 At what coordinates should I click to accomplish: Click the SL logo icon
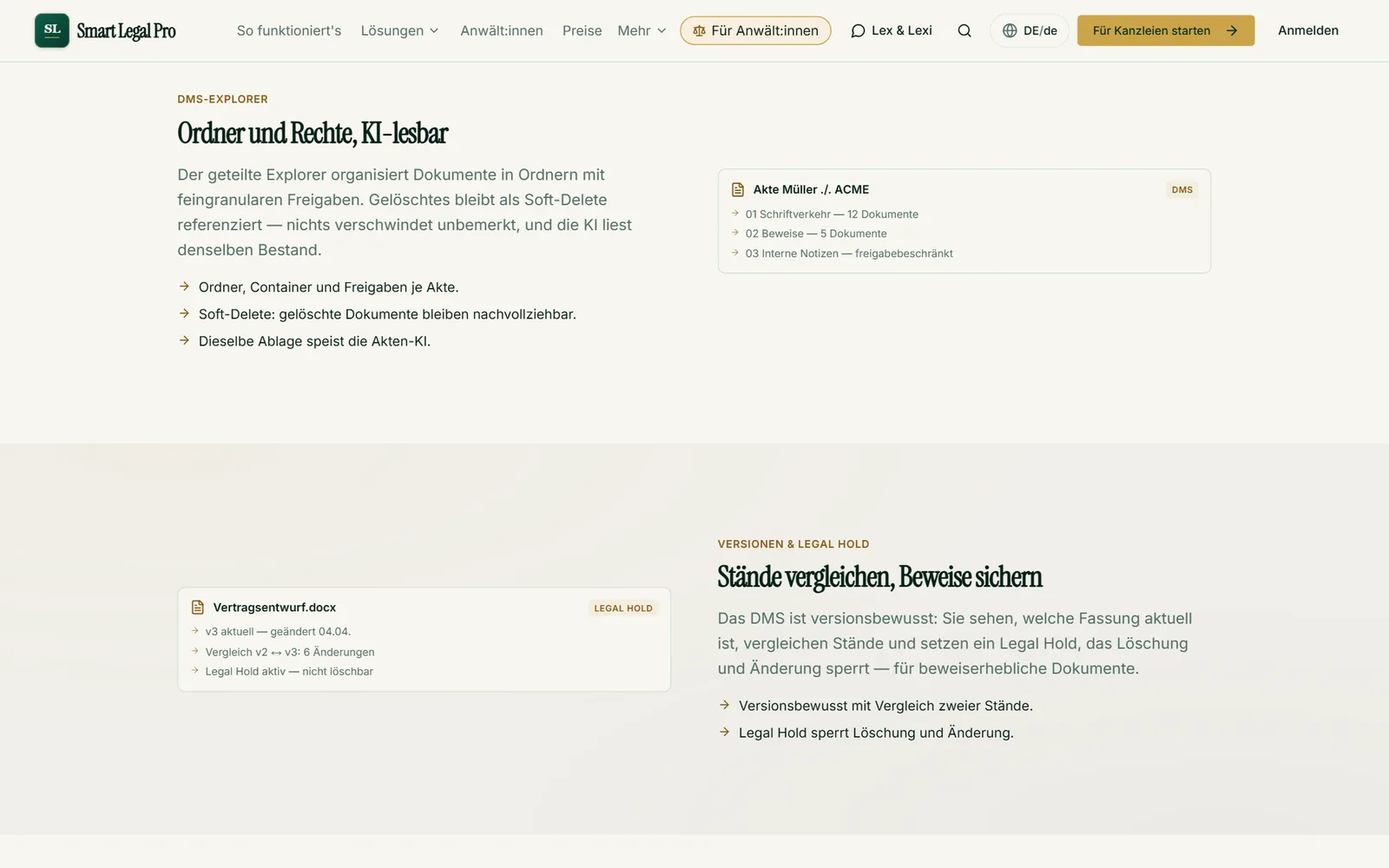point(52,30)
